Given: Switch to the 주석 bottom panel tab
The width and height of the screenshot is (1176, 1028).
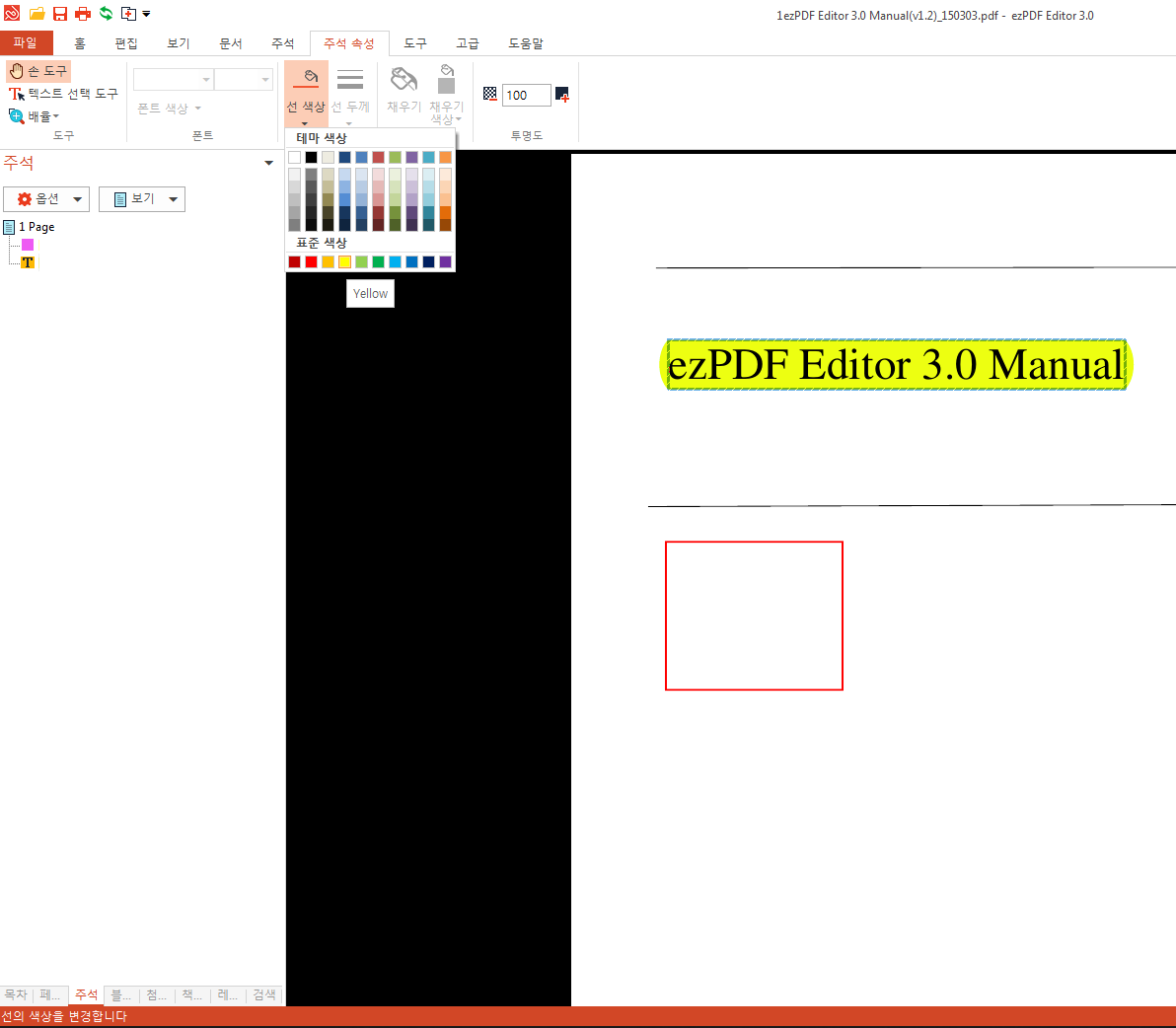Looking at the screenshot, I should [x=86, y=994].
